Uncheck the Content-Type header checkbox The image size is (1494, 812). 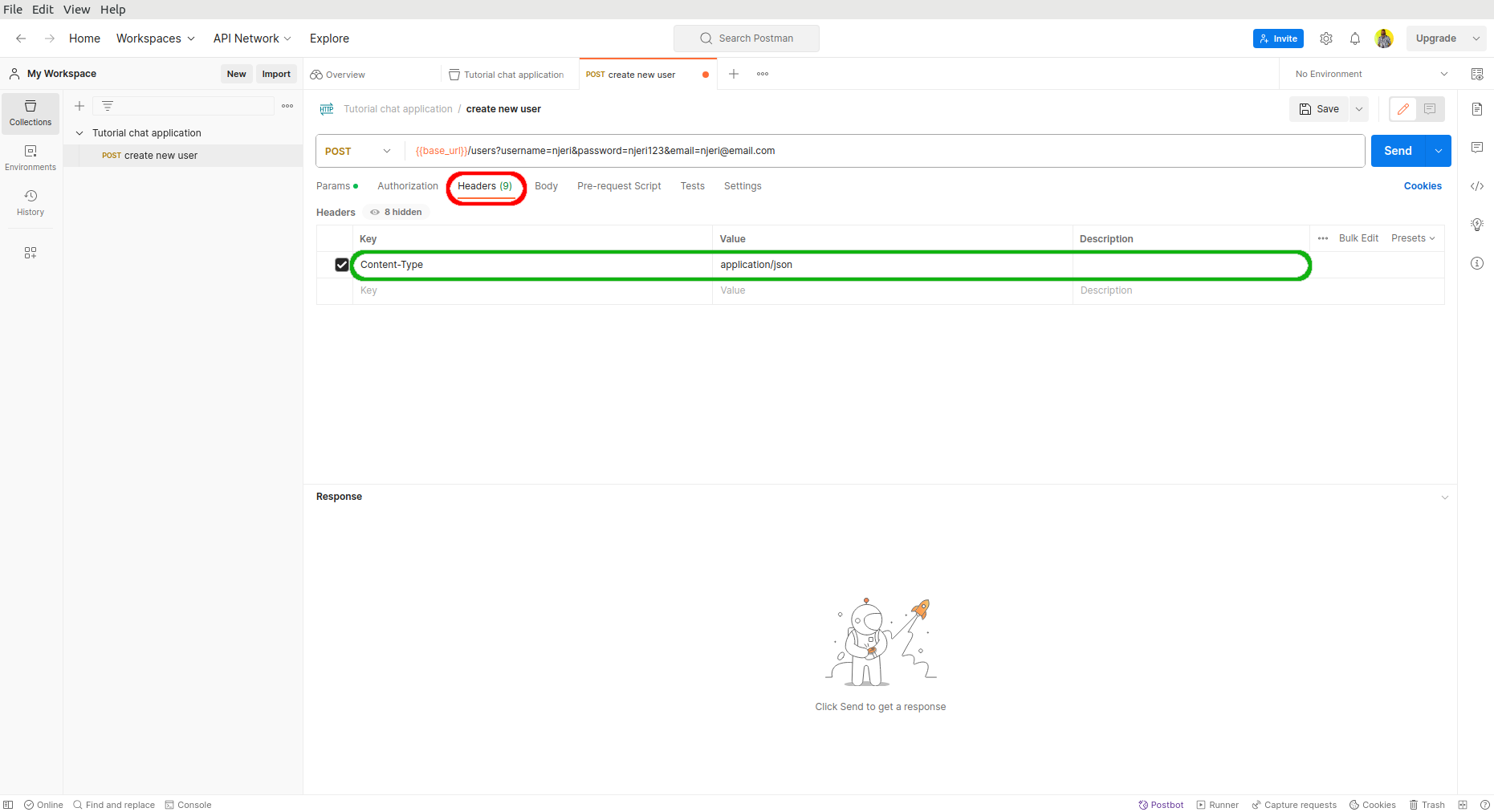[342, 265]
